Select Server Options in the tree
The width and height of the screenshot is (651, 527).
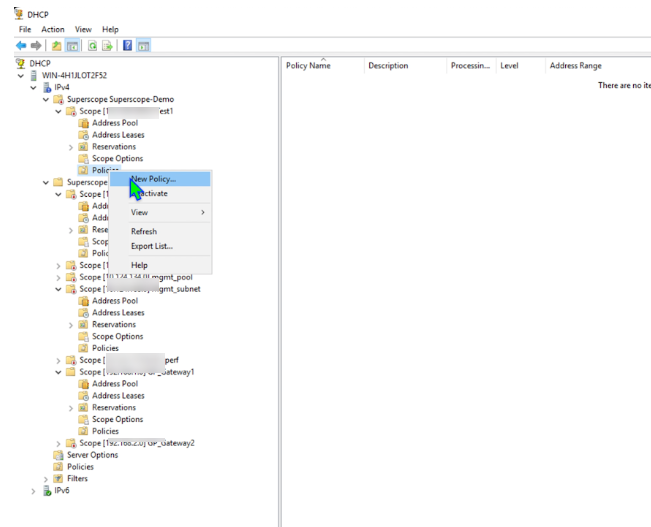tap(91, 455)
